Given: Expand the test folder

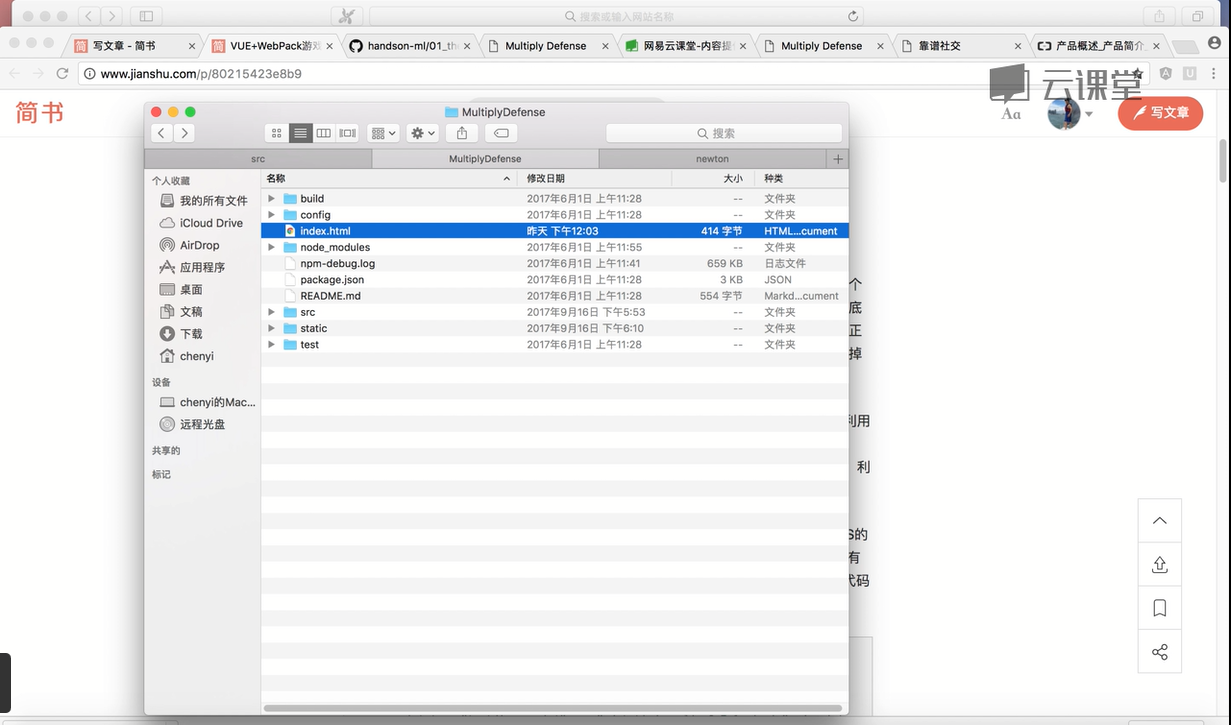Looking at the screenshot, I should point(271,344).
